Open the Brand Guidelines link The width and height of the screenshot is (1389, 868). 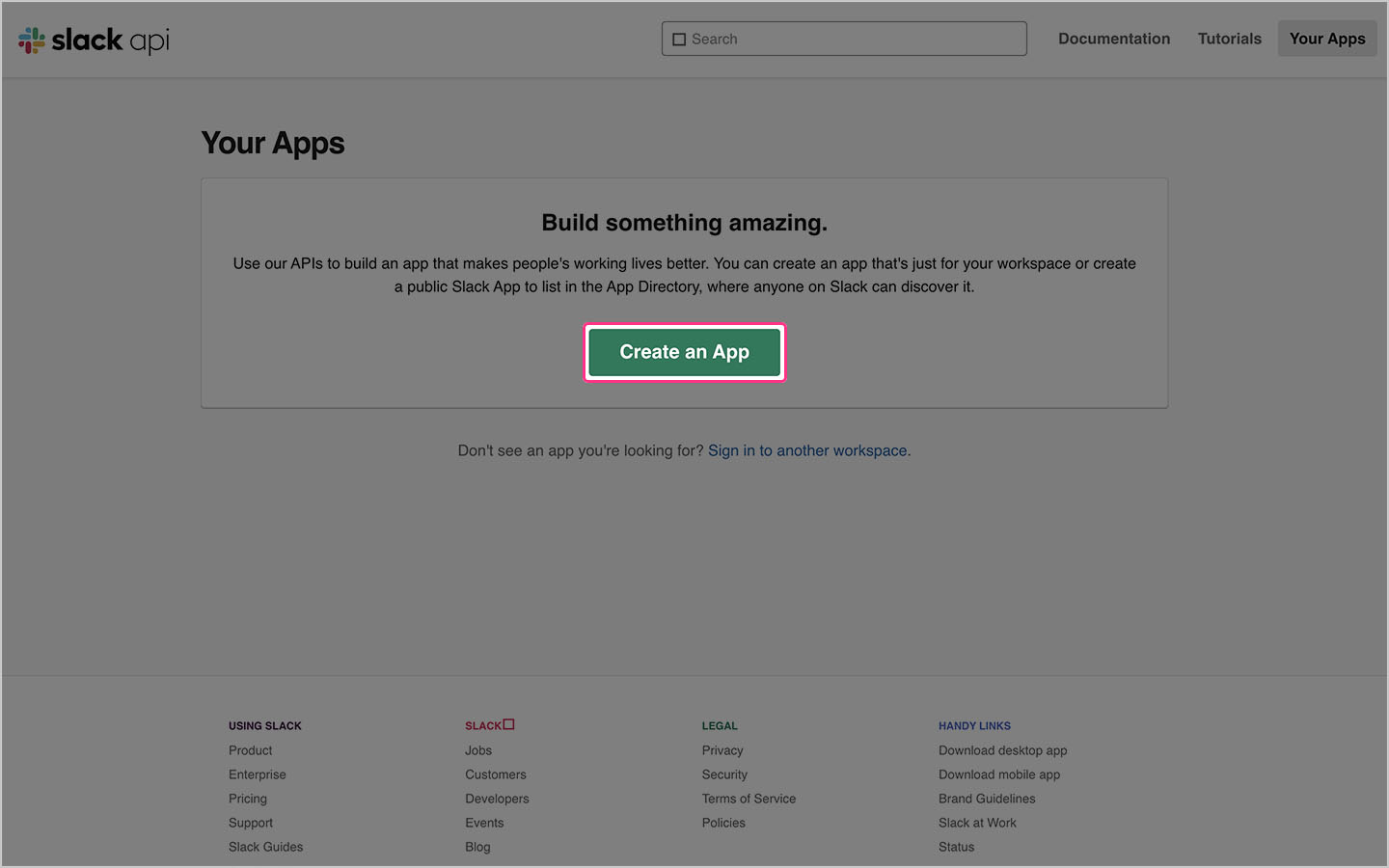[986, 798]
